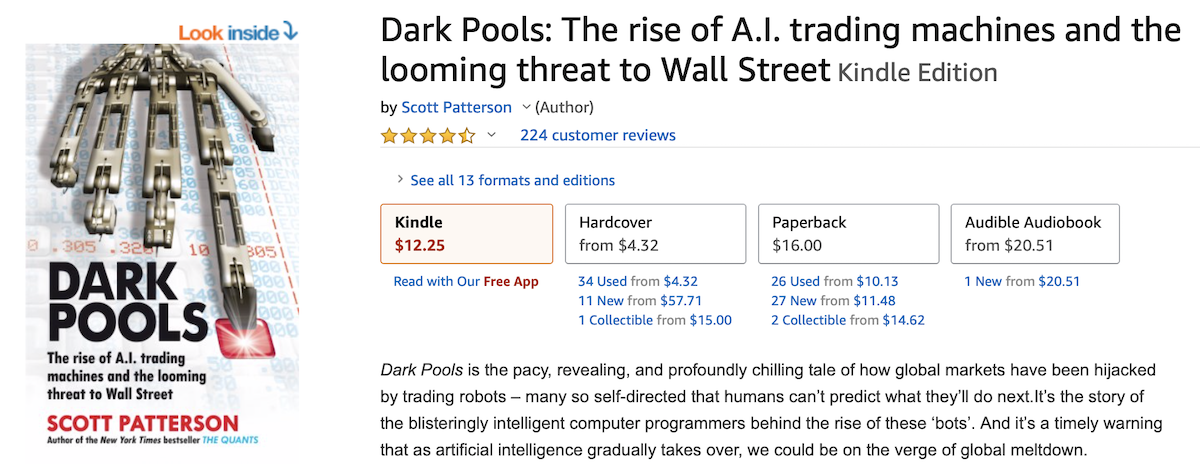View 1 New audiobook offer from $20.51

[983, 281]
